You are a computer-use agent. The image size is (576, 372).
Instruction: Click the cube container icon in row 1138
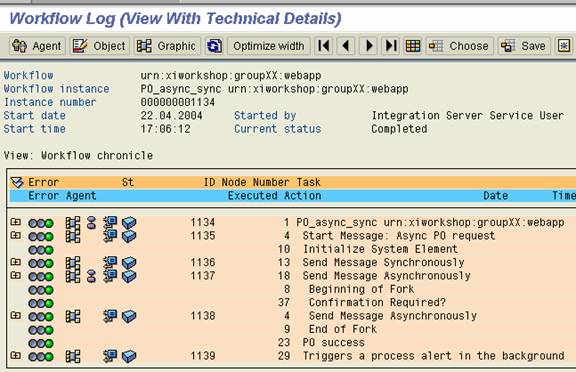(x=129, y=316)
